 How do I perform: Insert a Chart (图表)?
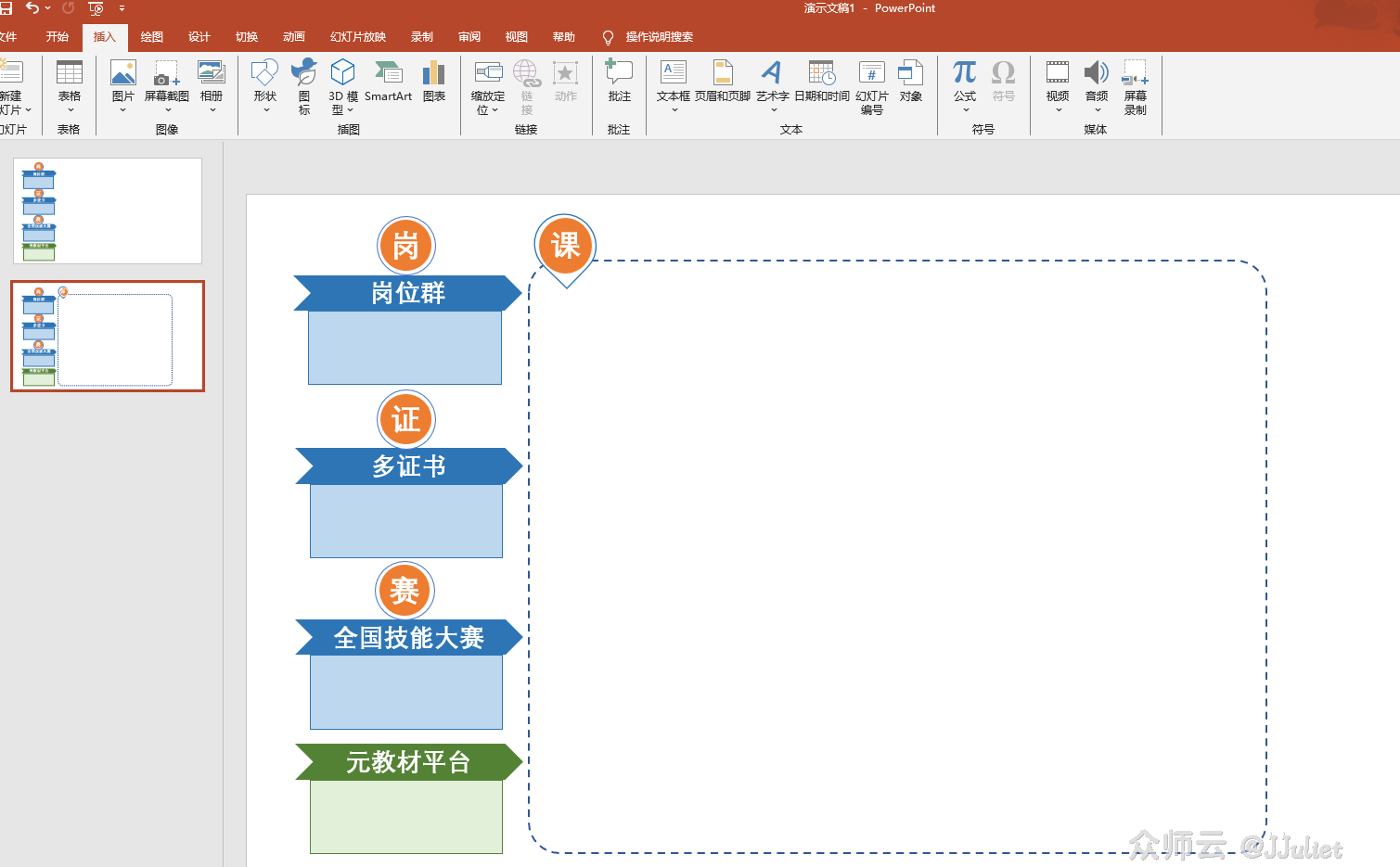click(x=434, y=82)
